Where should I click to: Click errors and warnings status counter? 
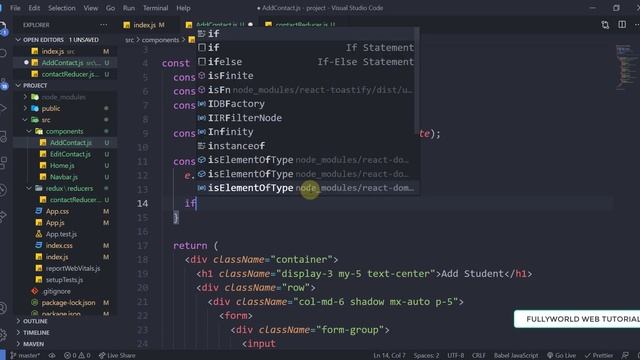(77, 356)
